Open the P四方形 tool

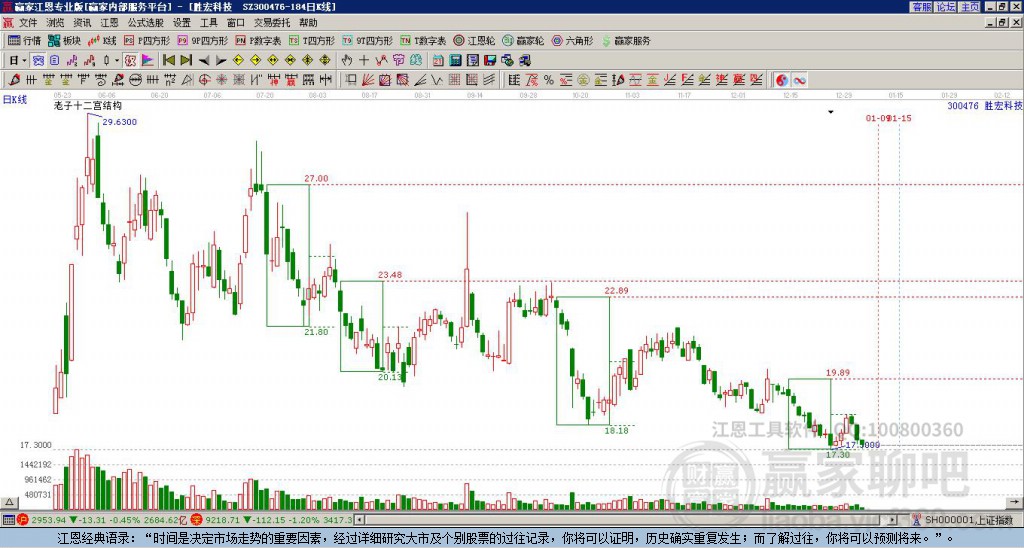pyautogui.click(x=147, y=40)
